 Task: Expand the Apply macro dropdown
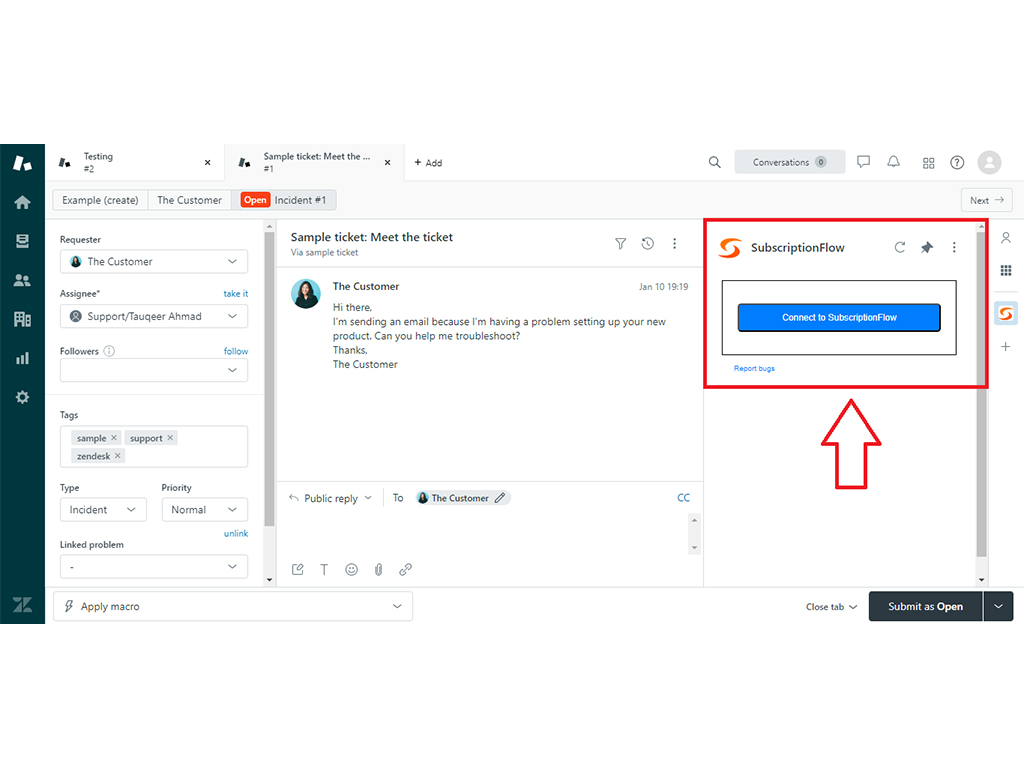point(232,606)
